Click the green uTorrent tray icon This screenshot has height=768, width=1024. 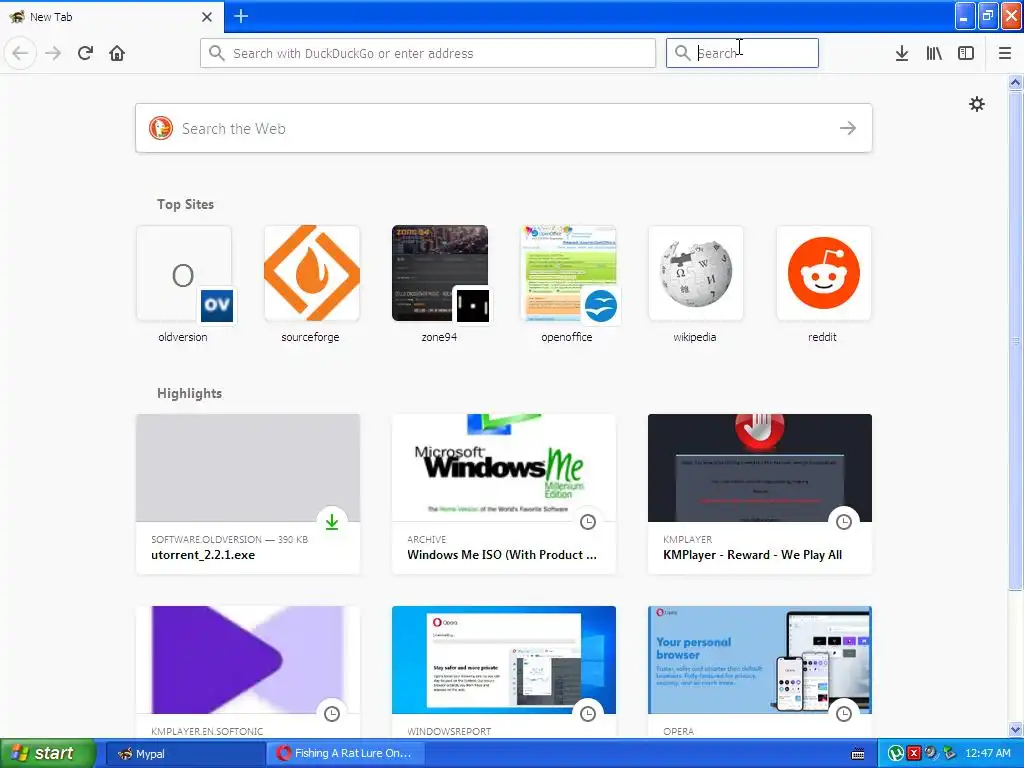point(895,753)
